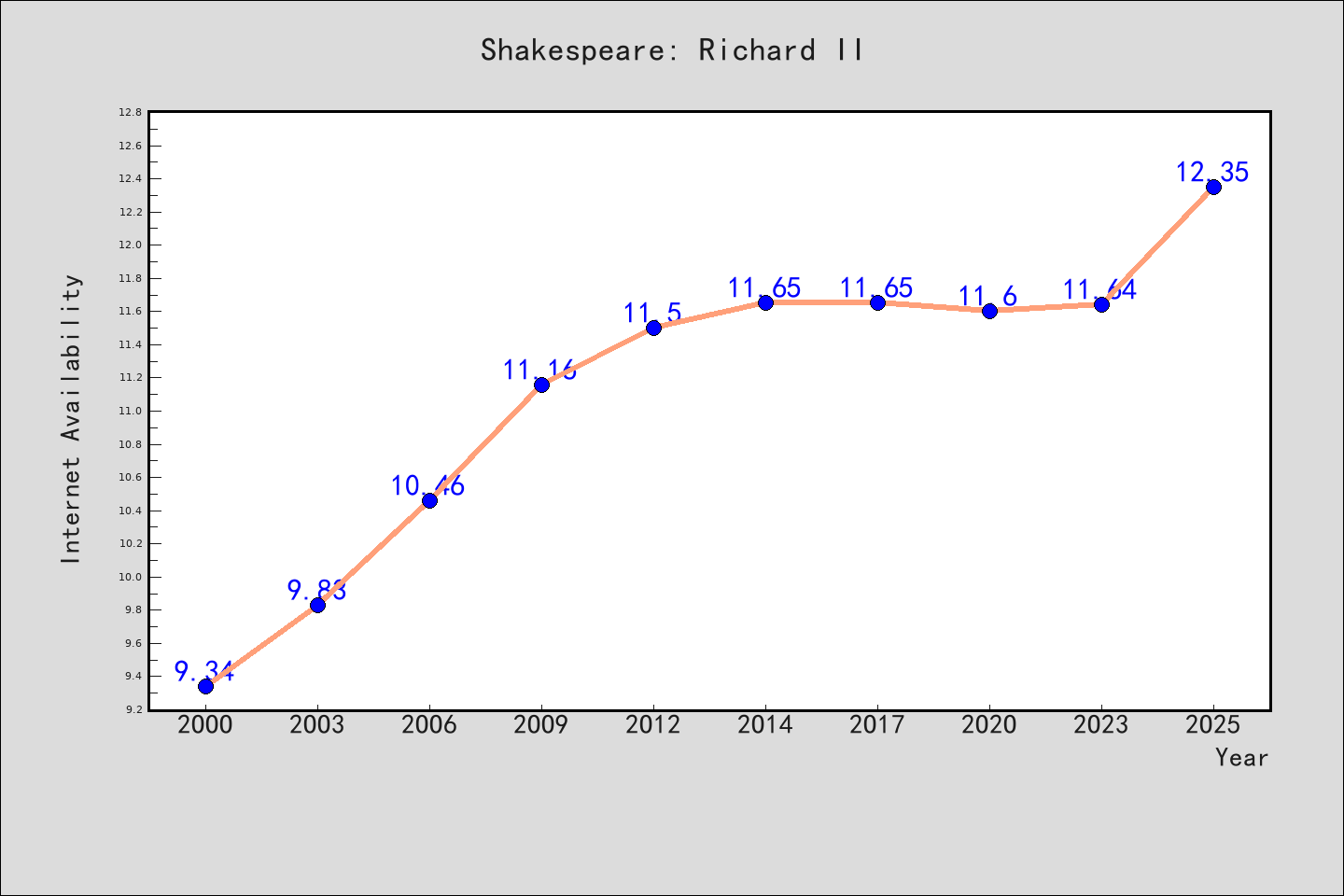Click the 2017 x-axis tick label
The width and height of the screenshot is (1344, 896).
pos(877,724)
